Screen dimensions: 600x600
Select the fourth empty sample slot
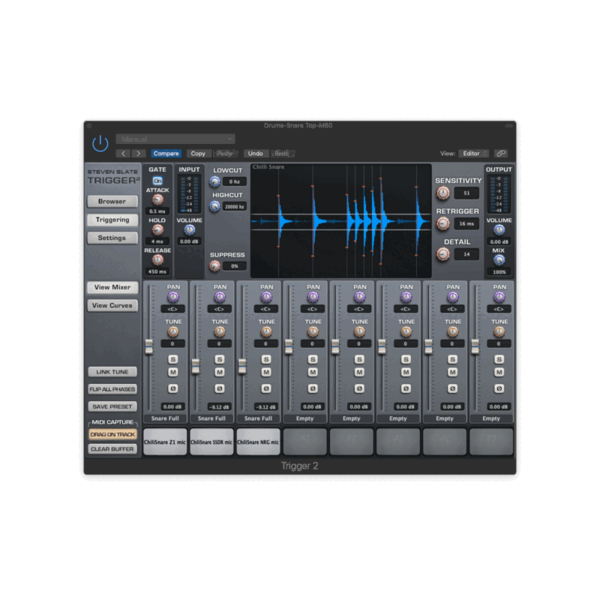click(445, 442)
